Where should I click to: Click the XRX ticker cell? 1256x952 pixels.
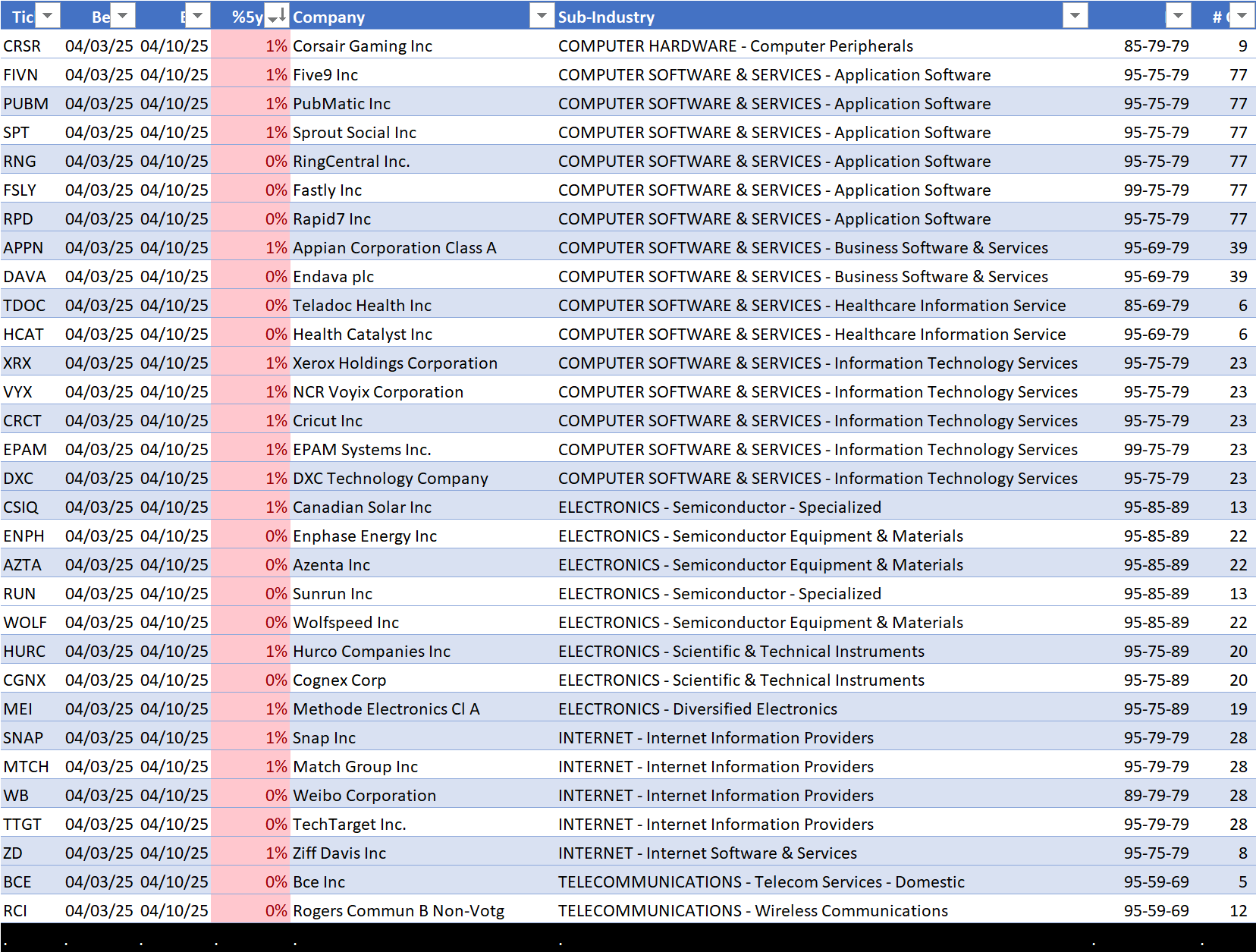31,363
